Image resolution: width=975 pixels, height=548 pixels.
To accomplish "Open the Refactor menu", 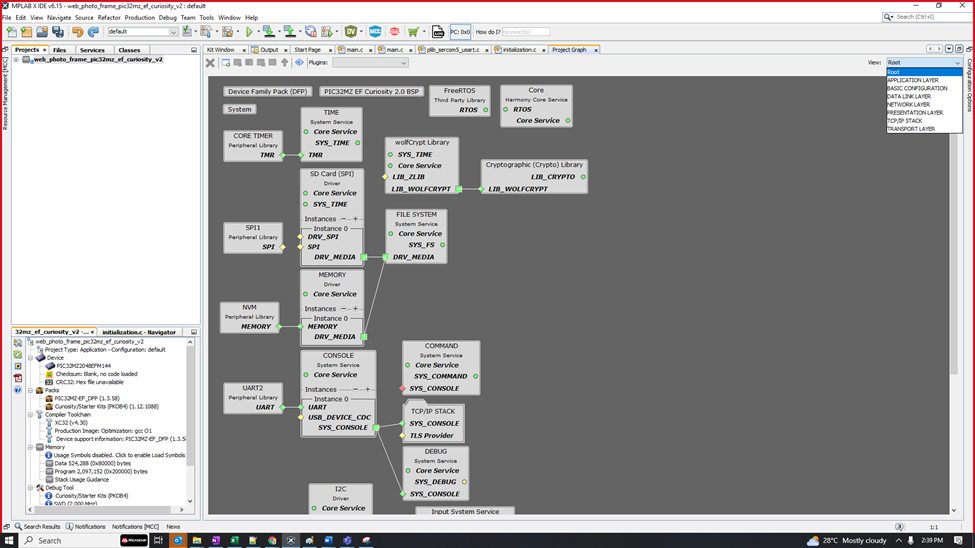I will (x=109, y=17).
